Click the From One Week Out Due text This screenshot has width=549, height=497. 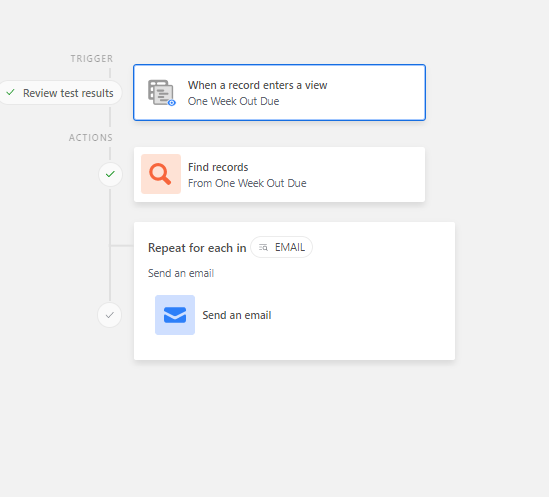point(247,183)
